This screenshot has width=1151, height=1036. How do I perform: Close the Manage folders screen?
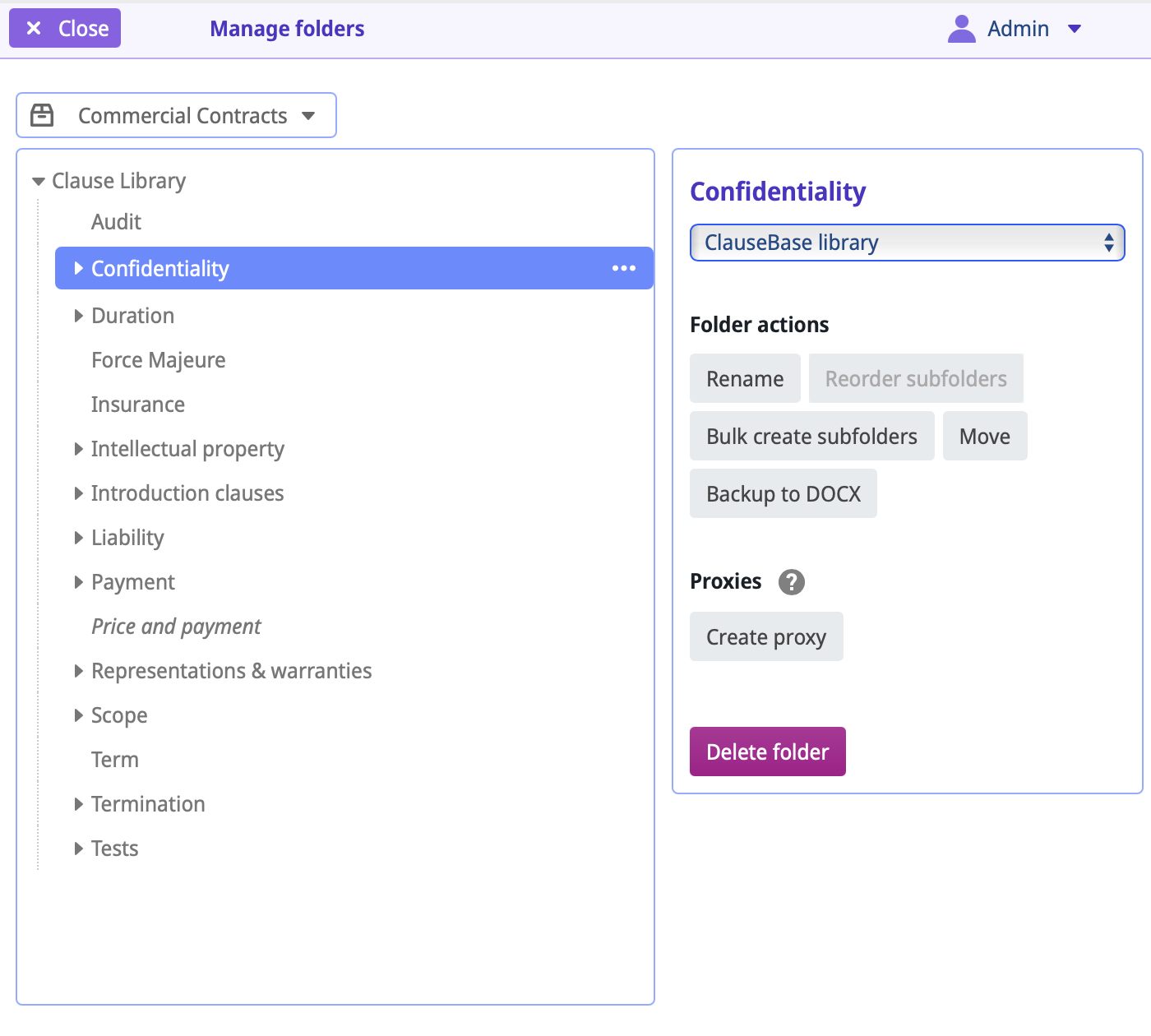coord(66,29)
